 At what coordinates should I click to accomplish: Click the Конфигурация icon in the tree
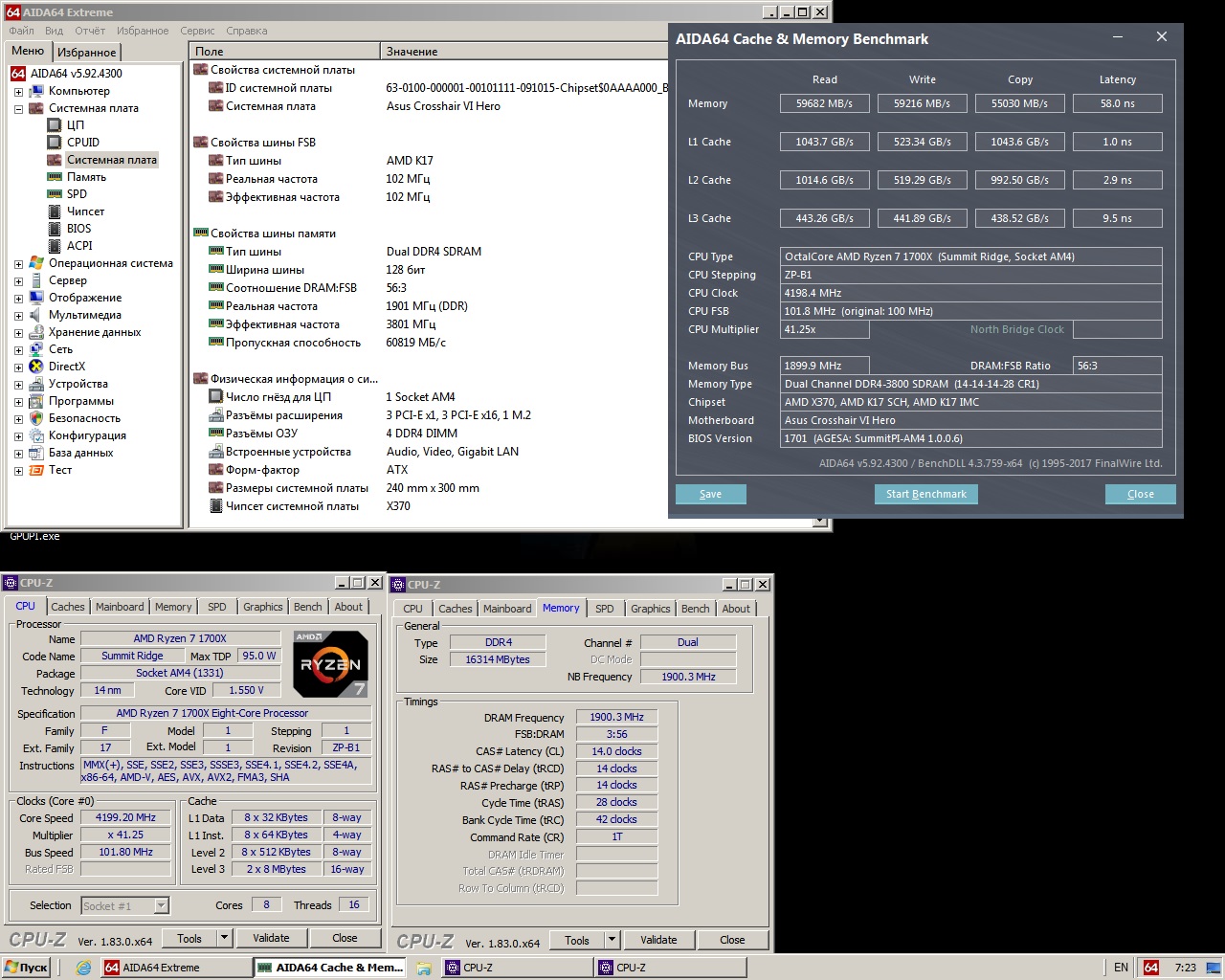(36, 435)
